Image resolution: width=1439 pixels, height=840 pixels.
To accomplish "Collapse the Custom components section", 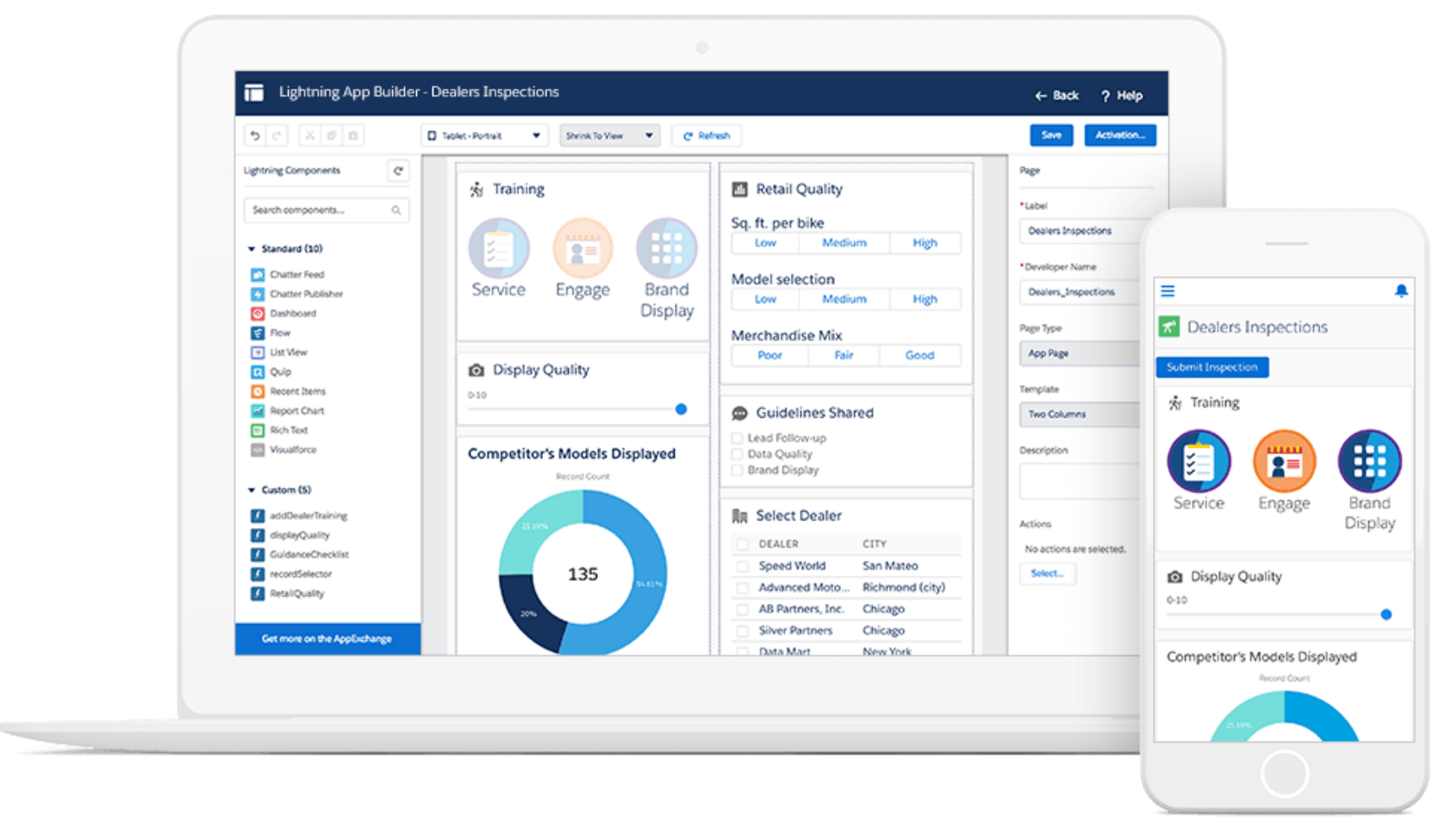I will (x=252, y=488).
